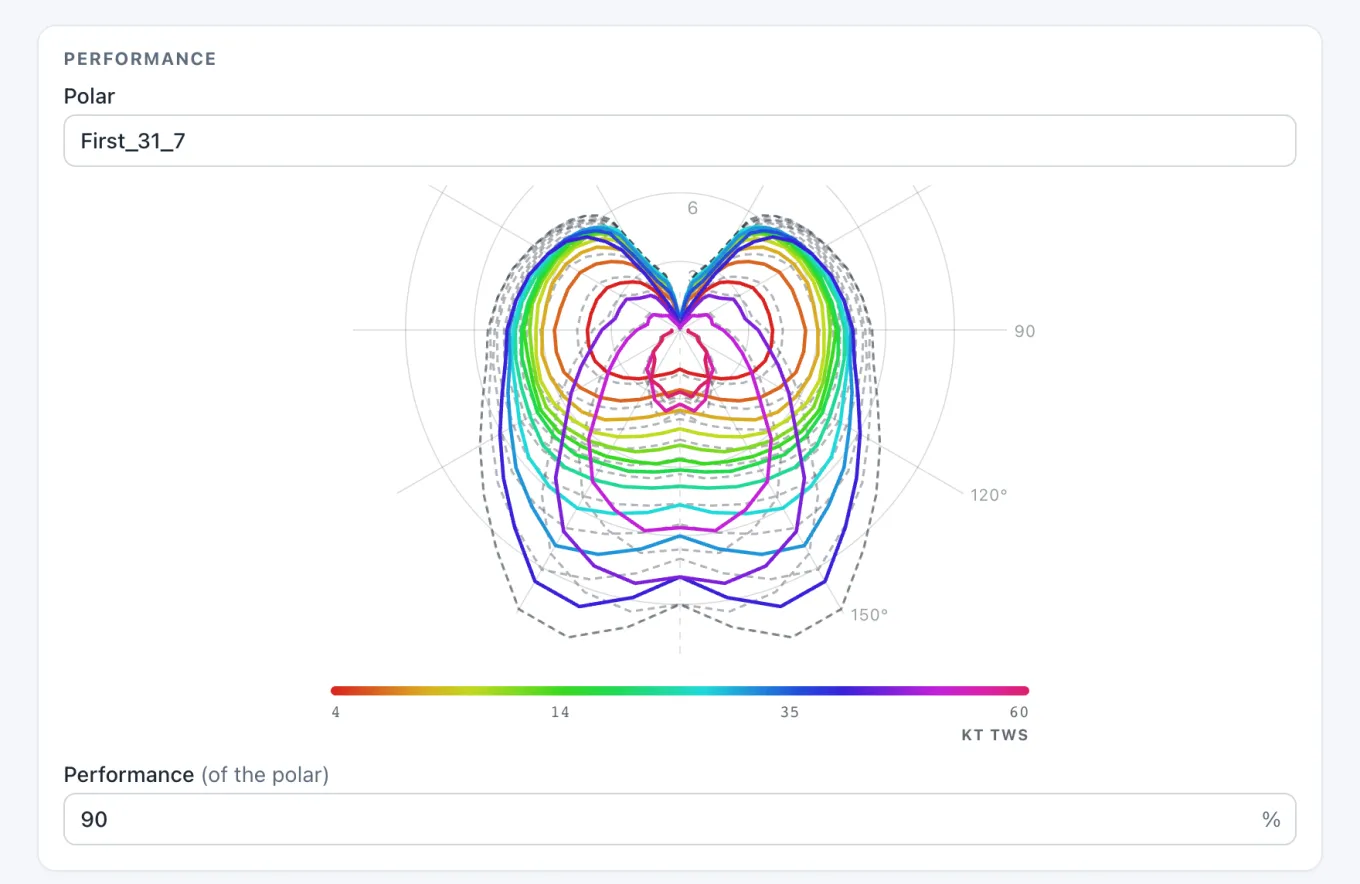Click the Performance percentage input field
The image size is (1360, 884).
[680, 819]
